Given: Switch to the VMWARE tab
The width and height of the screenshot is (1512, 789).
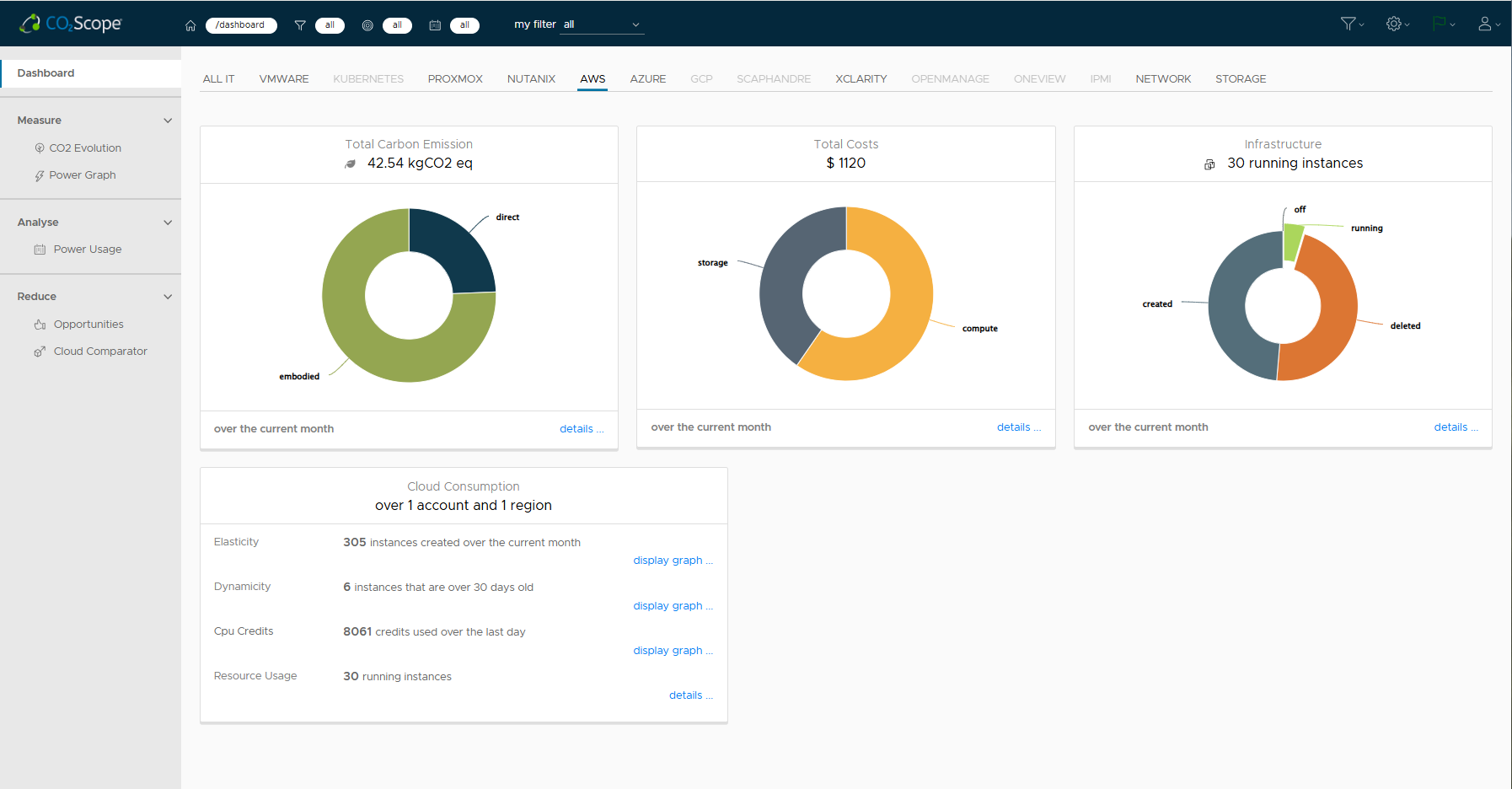Looking at the screenshot, I should click(284, 79).
